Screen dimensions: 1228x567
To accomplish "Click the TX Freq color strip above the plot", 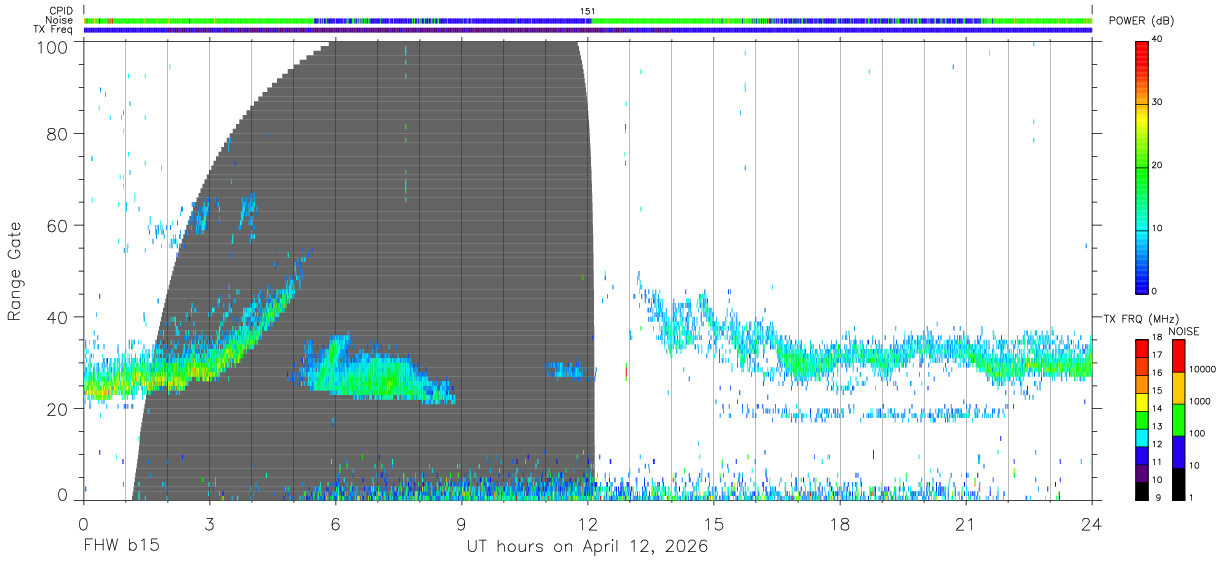I will pyautogui.click(x=588, y=30).
